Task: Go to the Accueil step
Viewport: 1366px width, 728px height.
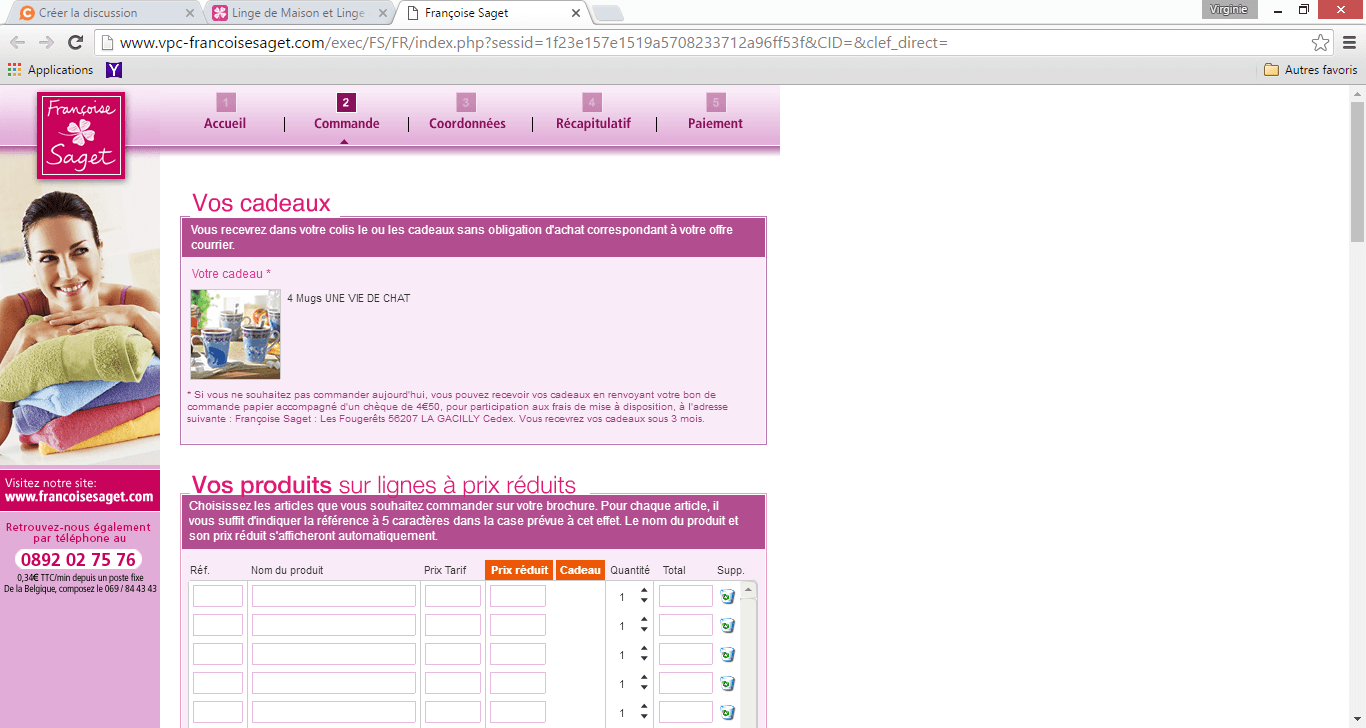Action: [225, 124]
